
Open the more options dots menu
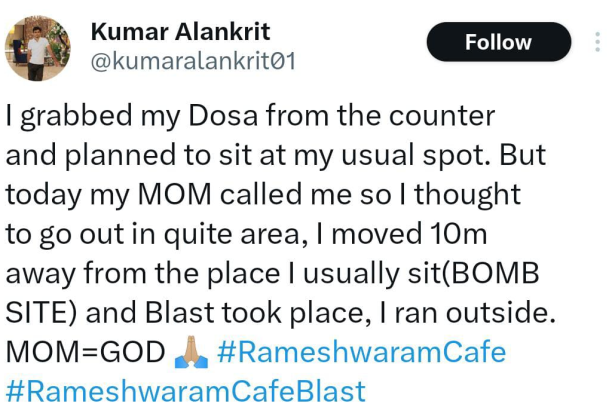[598, 42]
